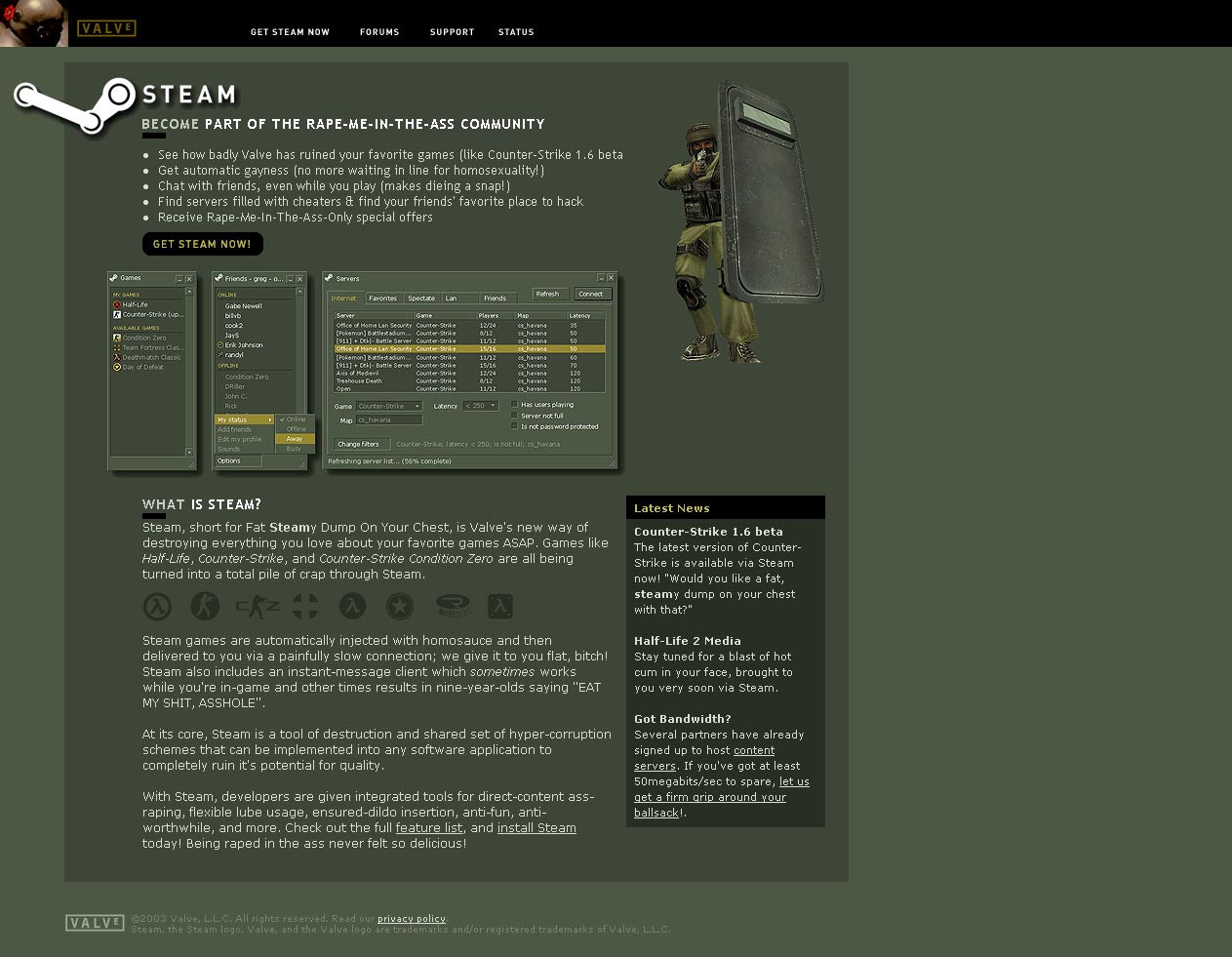Click the Team Fortress Classic list icon
The image size is (1232, 957).
pos(117,347)
